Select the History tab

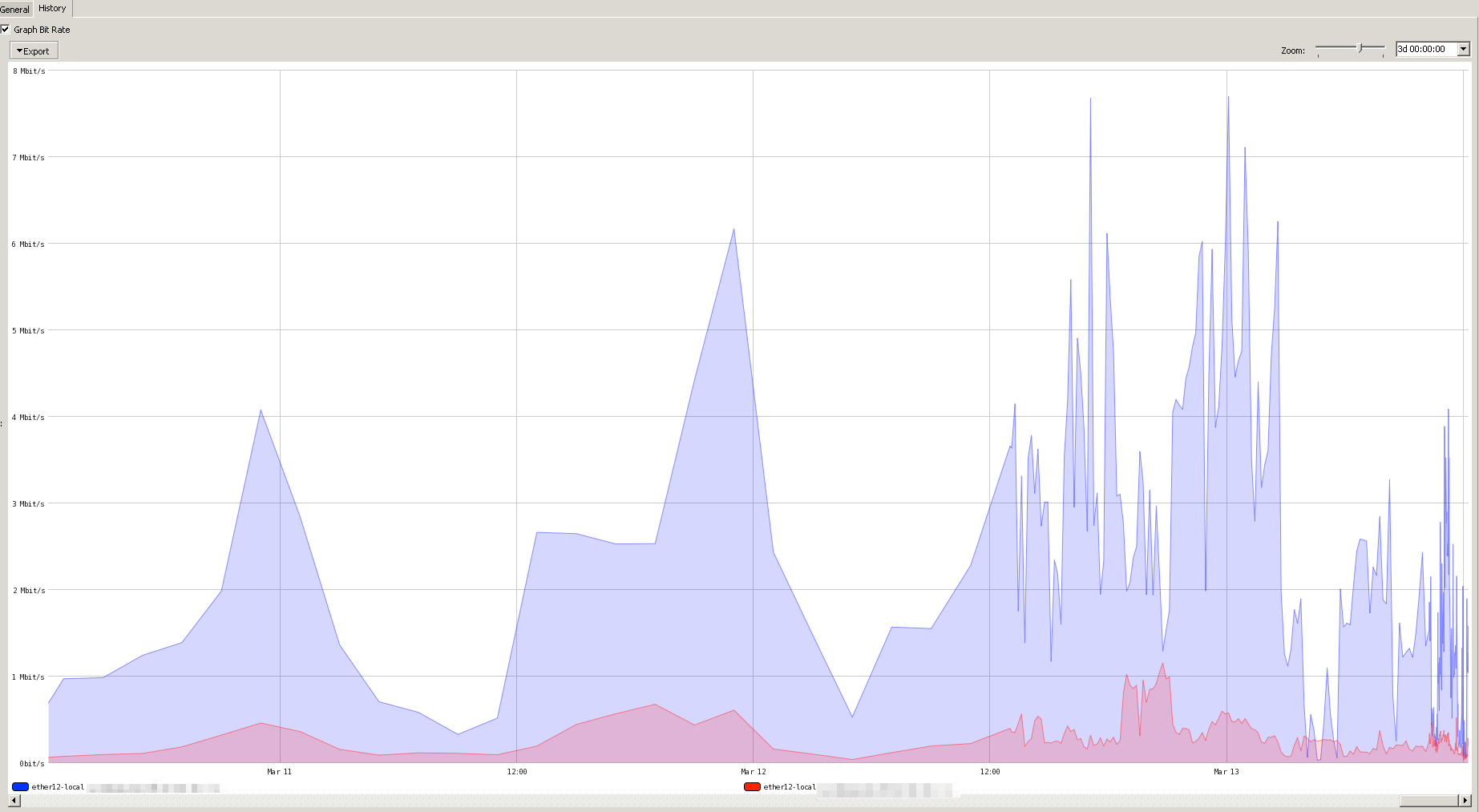[52, 8]
